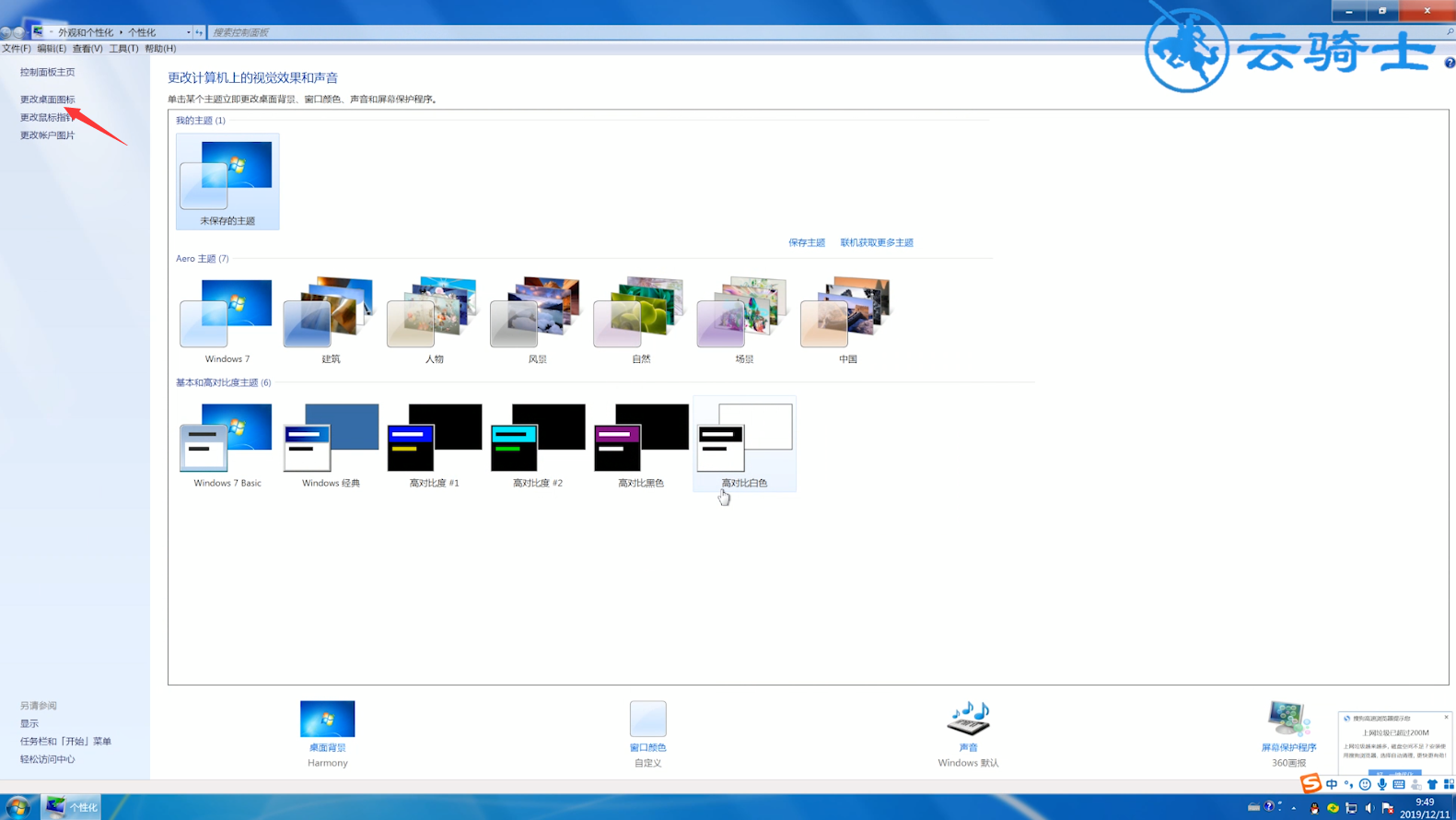Open 屏幕保护程序 screen saver icon
1456x820 pixels.
pyautogui.click(x=1287, y=719)
